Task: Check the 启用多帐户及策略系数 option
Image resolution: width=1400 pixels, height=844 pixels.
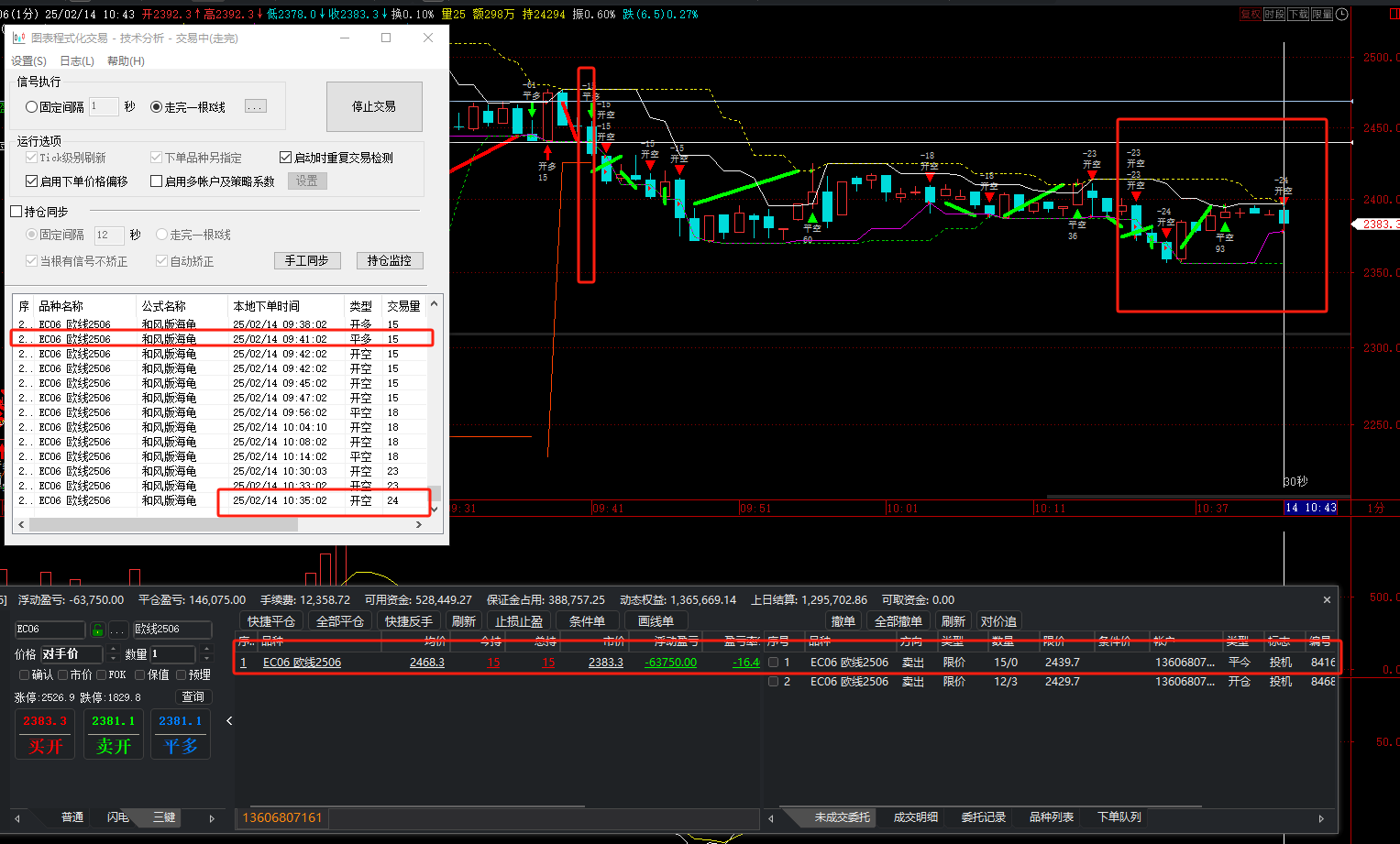Action: [x=157, y=181]
